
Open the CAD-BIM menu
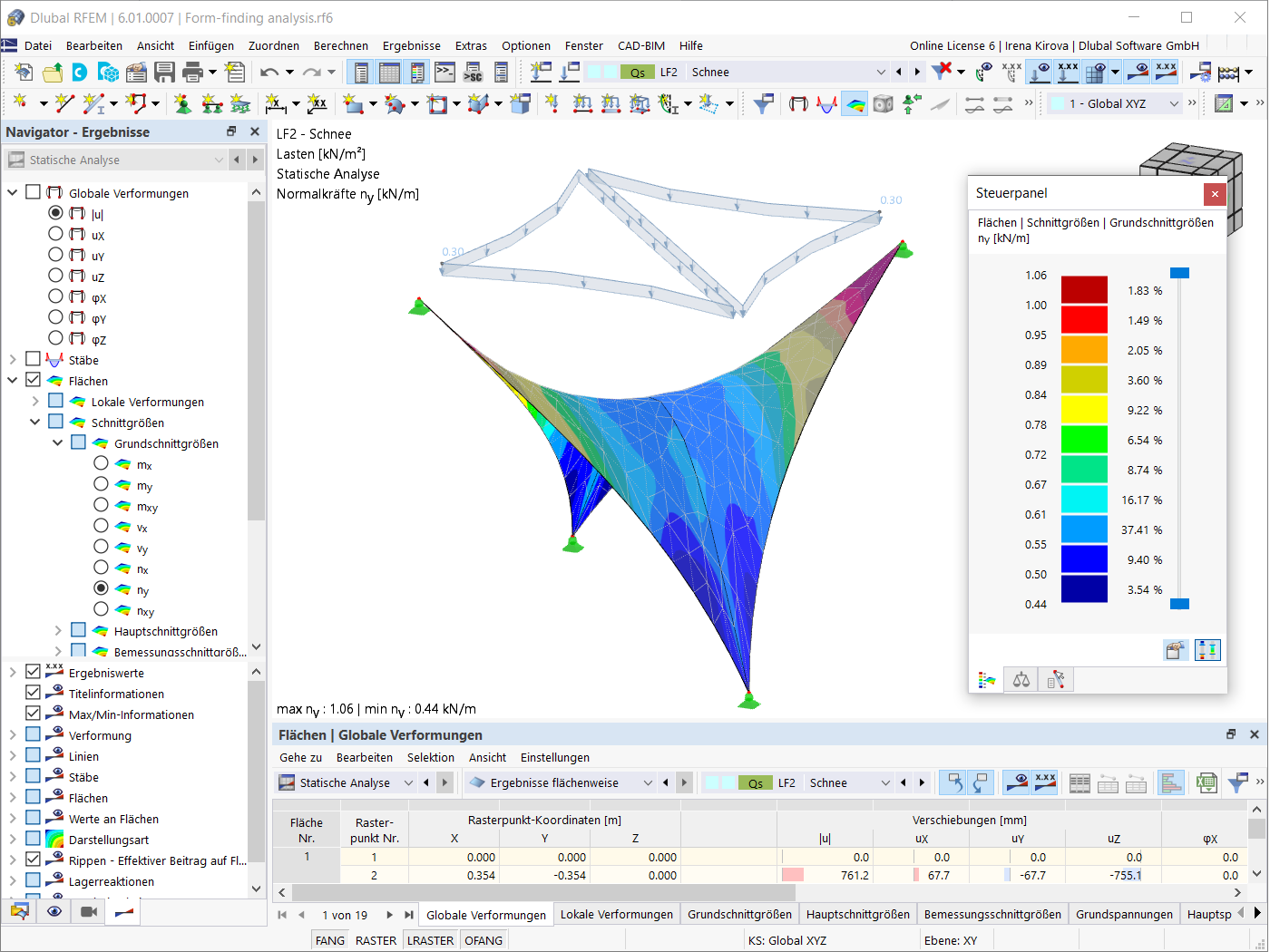pos(641,45)
